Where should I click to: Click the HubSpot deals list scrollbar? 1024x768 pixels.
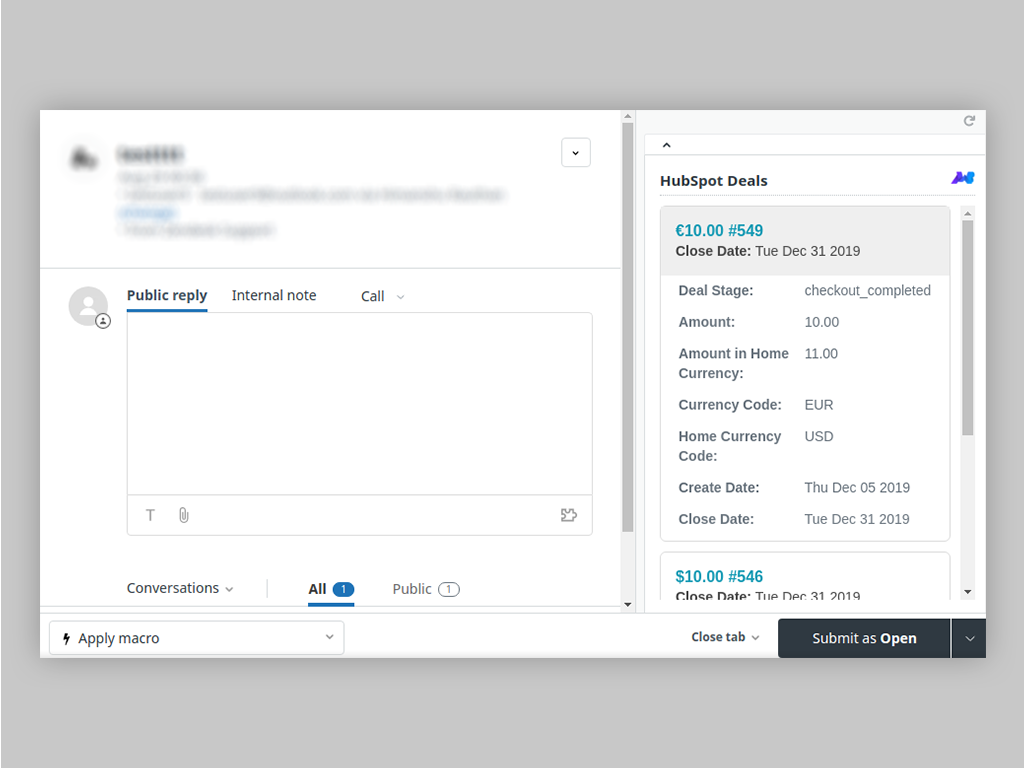967,328
